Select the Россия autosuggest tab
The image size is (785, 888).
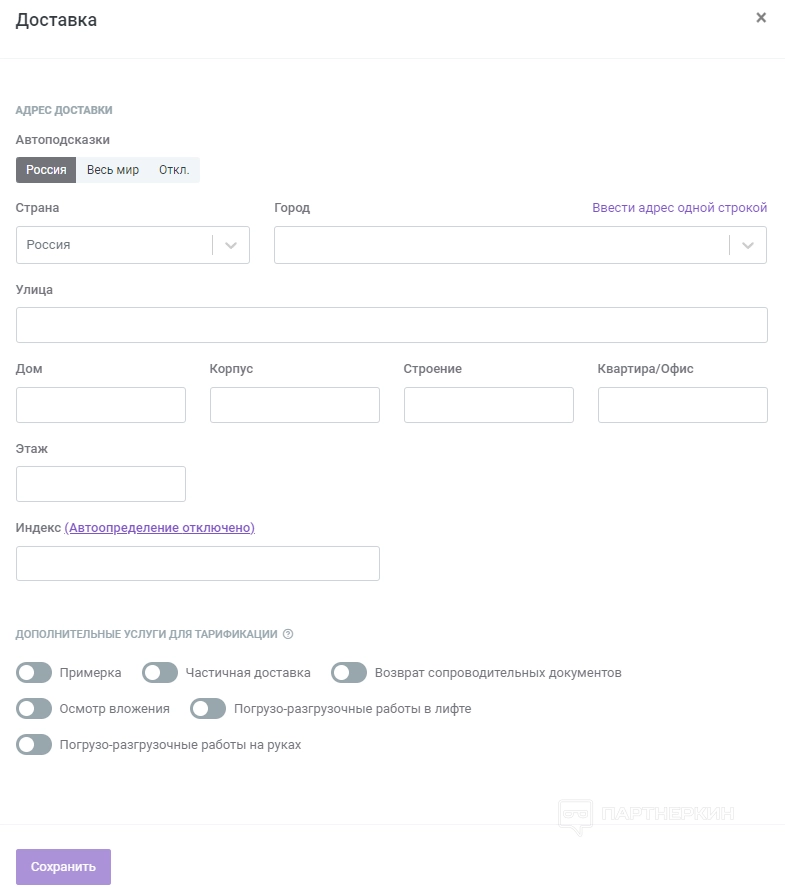click(x=46, y=170)
